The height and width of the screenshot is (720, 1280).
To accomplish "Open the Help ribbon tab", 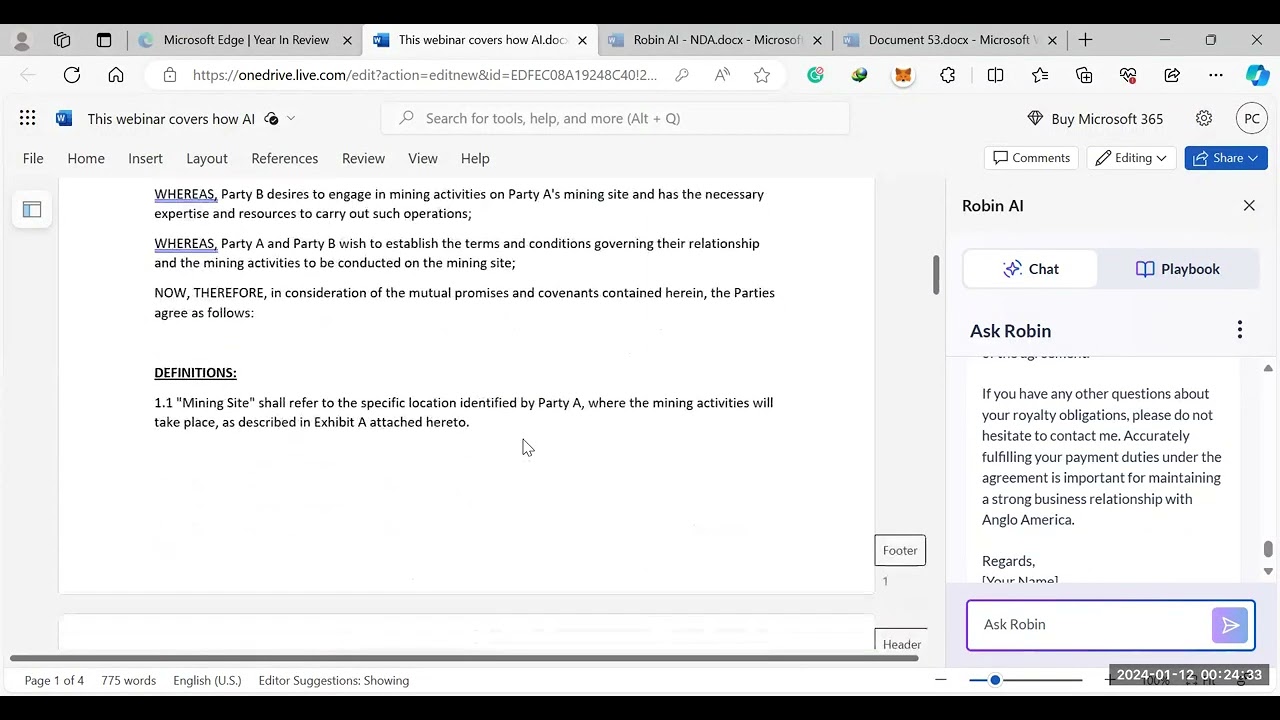I will (x=475, y=158).
